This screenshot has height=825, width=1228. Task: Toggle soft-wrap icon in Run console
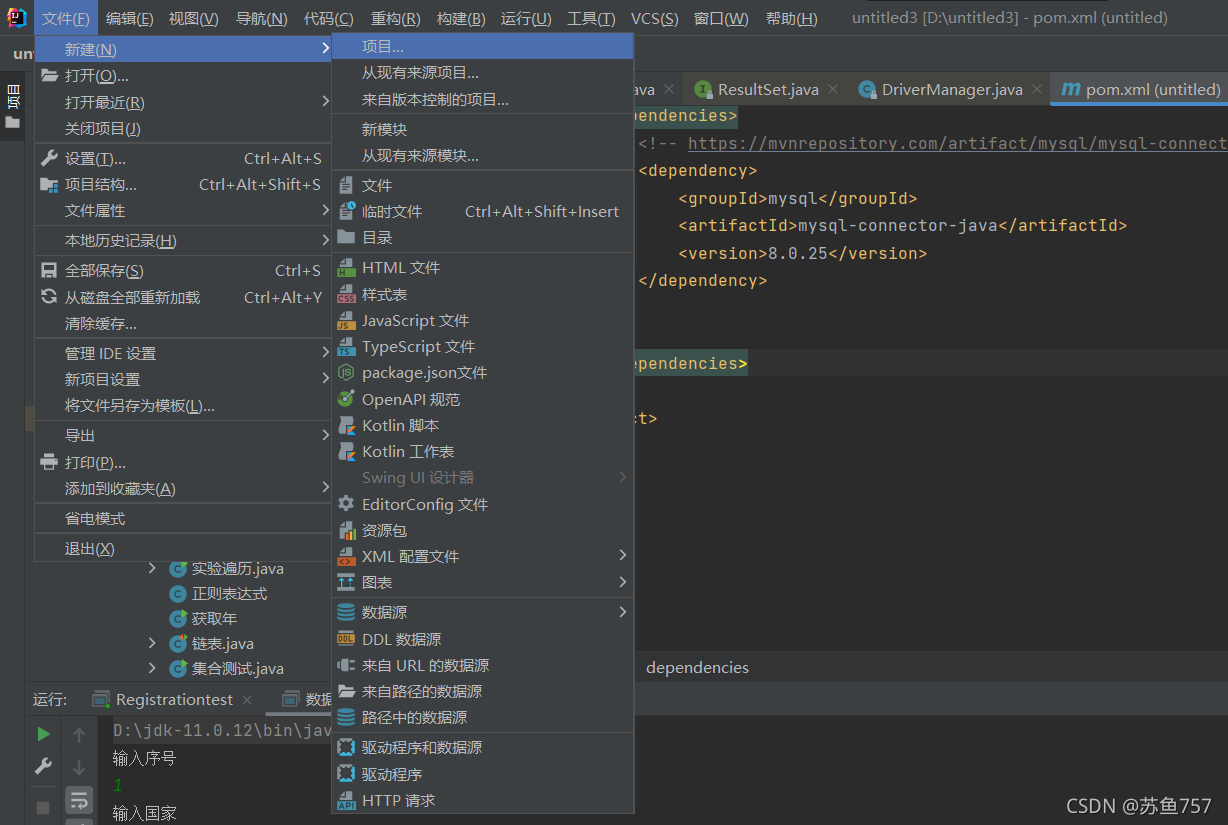point(79,800)
